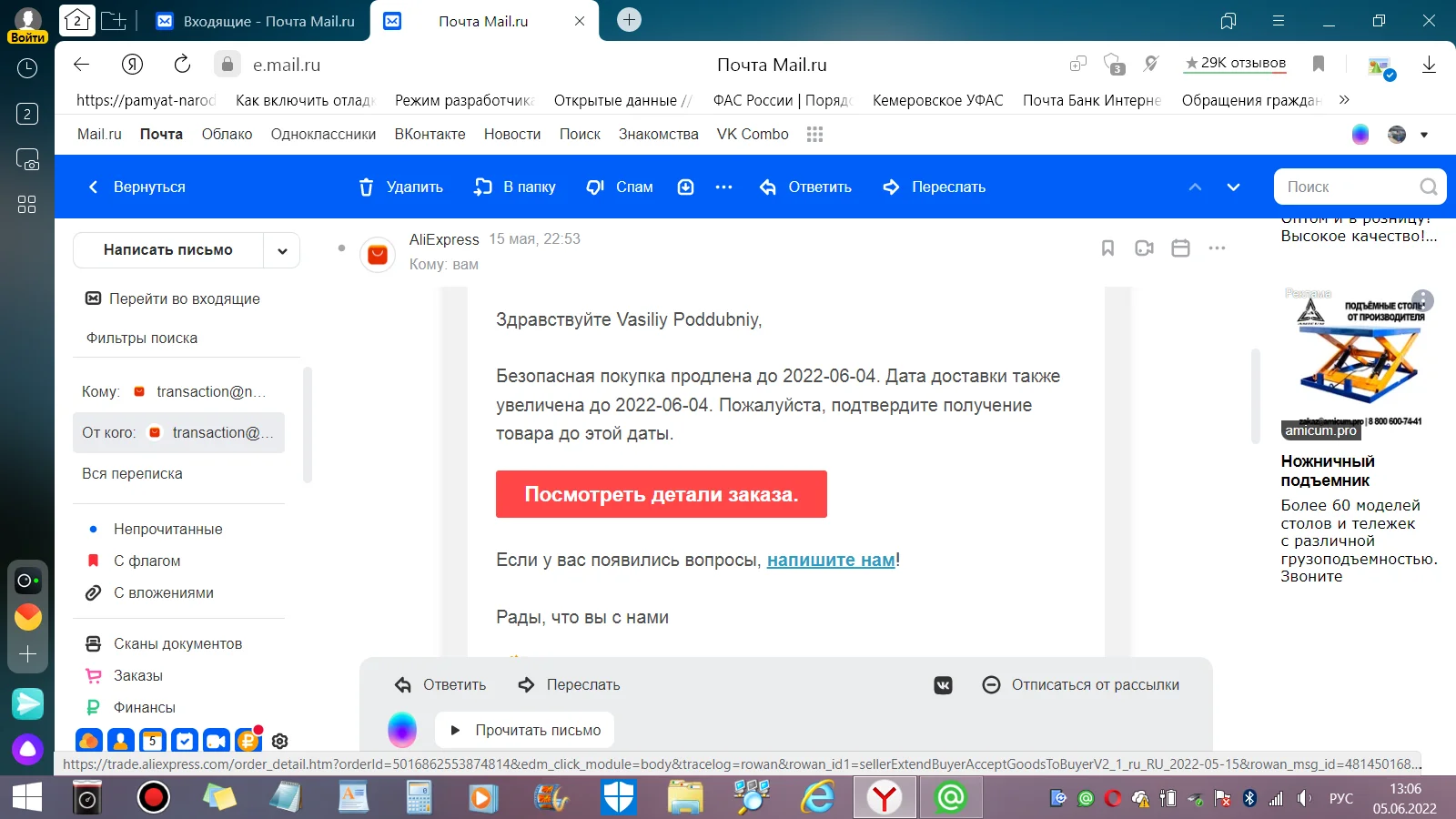This screenshot has height=819, width=1456.
Task: Move the email with В папку
Action: (x=515, y=187)
